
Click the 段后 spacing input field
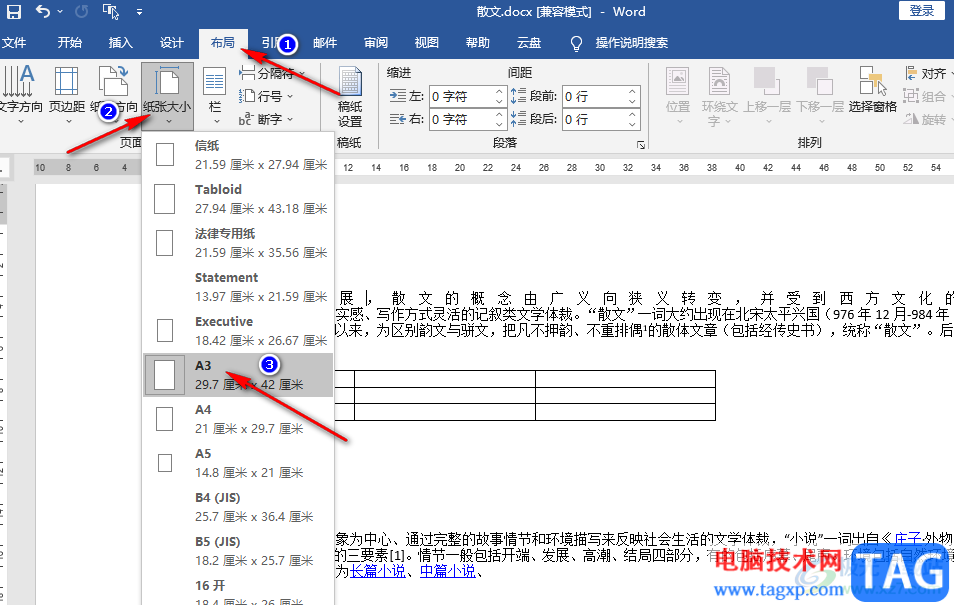(x=594, y=119)
